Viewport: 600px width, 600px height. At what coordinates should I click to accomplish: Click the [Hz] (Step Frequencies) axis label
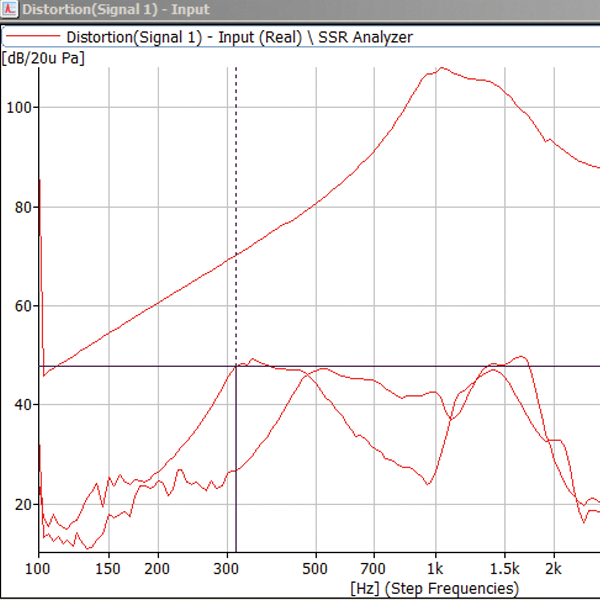tap(434, 588)
